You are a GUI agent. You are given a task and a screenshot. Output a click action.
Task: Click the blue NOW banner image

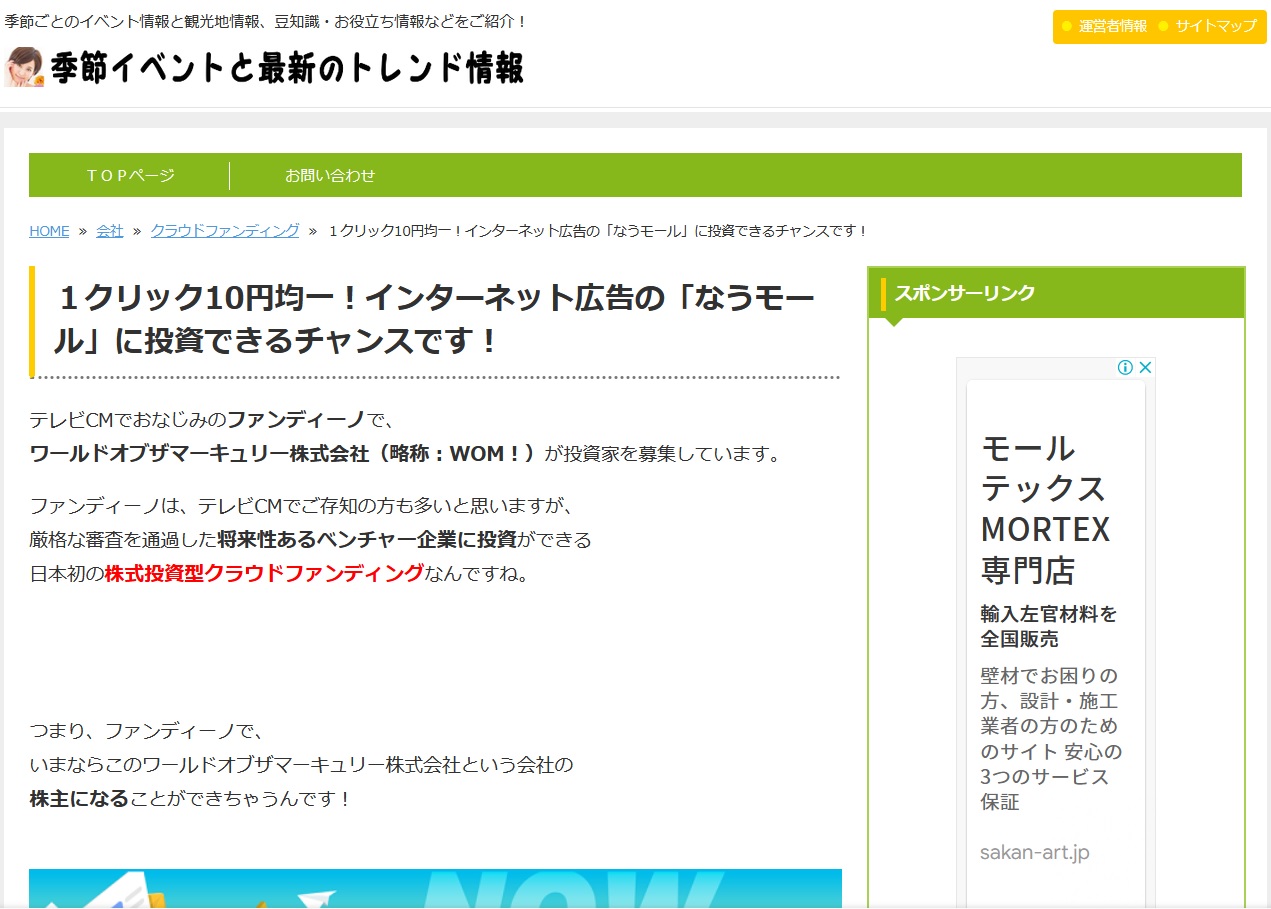pyautogui.click(x=435, y=888)
